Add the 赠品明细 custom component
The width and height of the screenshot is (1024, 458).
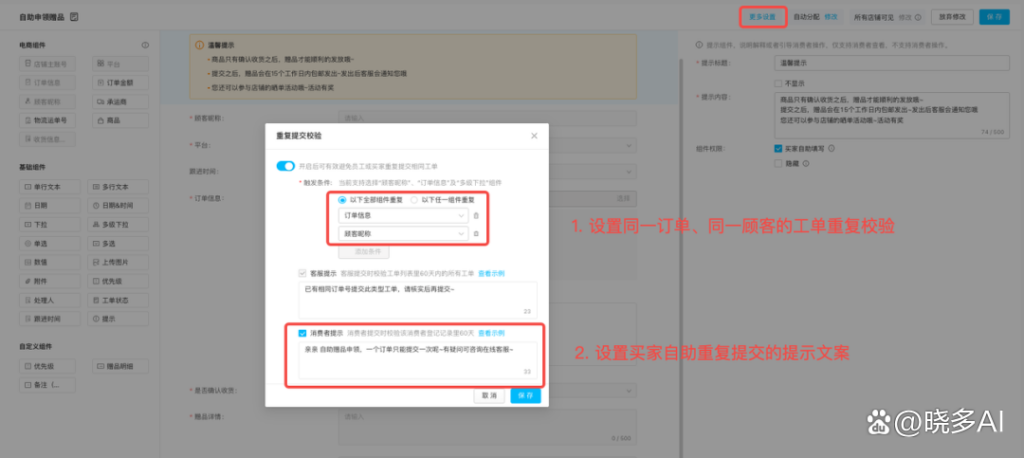coord(118,366)
